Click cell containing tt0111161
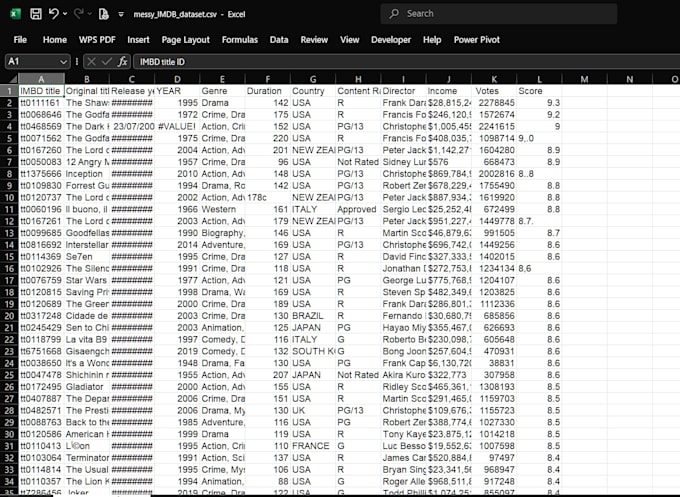The height and width of the screenshot is (497, 680). (x=41, y=103)
